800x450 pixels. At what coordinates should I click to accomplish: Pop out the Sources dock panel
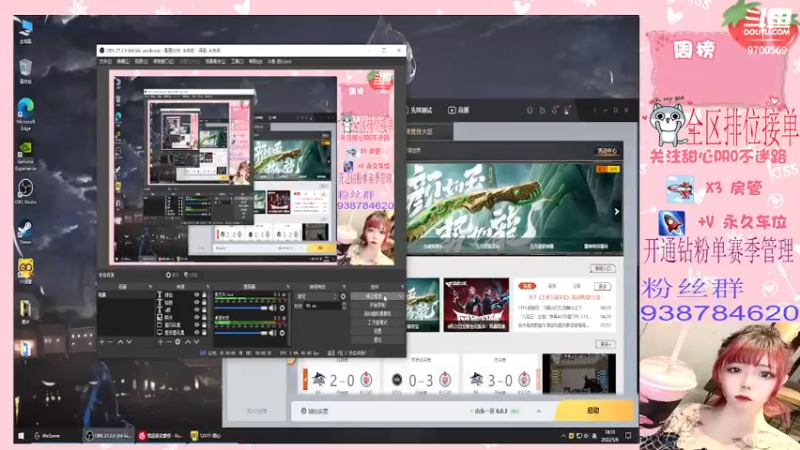pyautogui.click(x=209, y=287)
